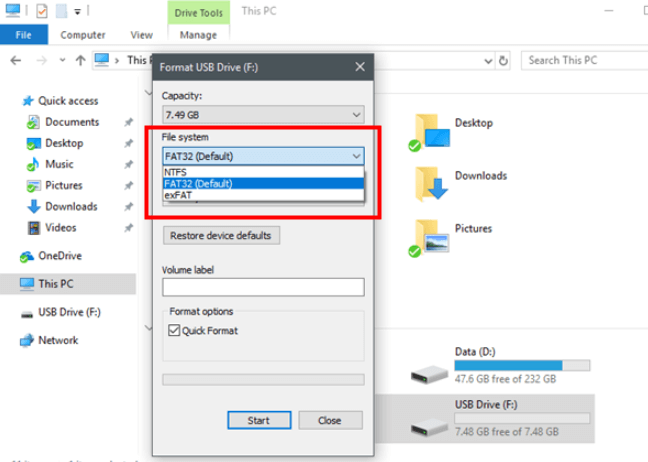Choose exFAT from the file system list
The height and width of the screenshot is (462, 648).
[263, 195]
